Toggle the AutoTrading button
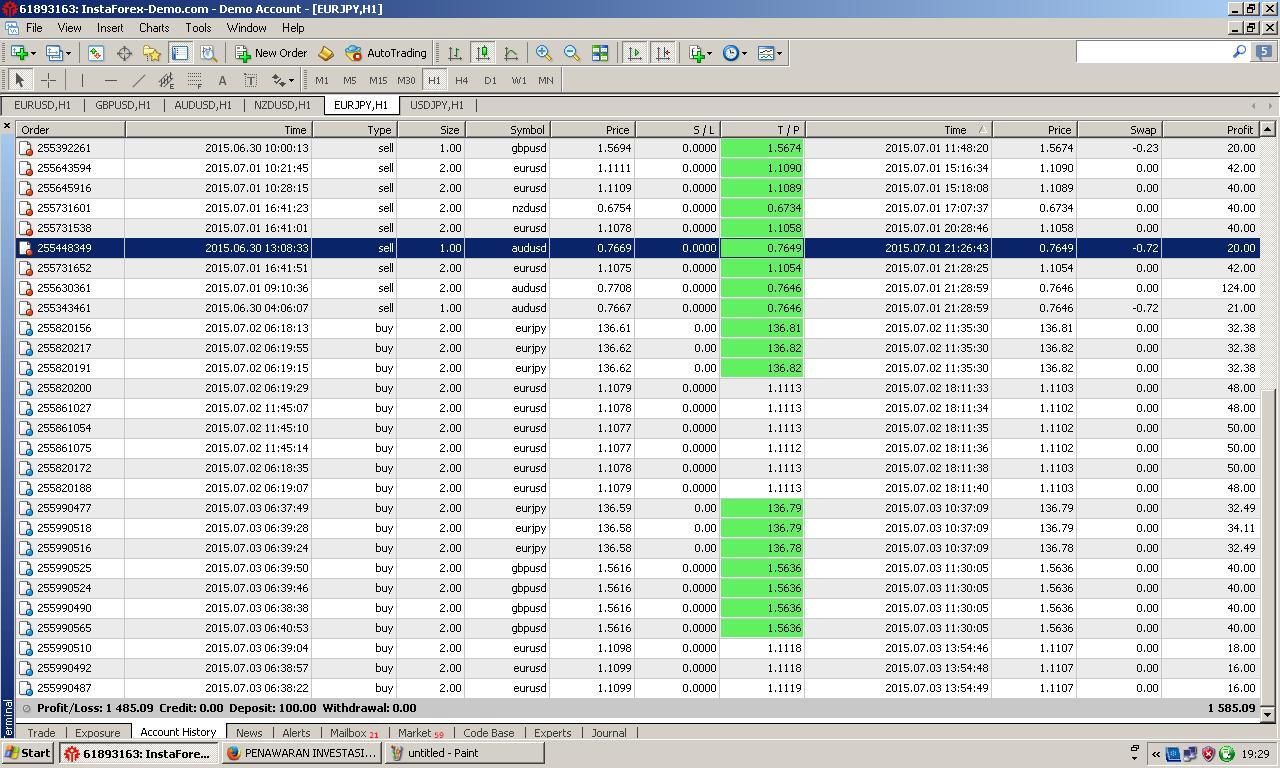The width and height of the screenshot is (1280, 768). click(386, 53)
